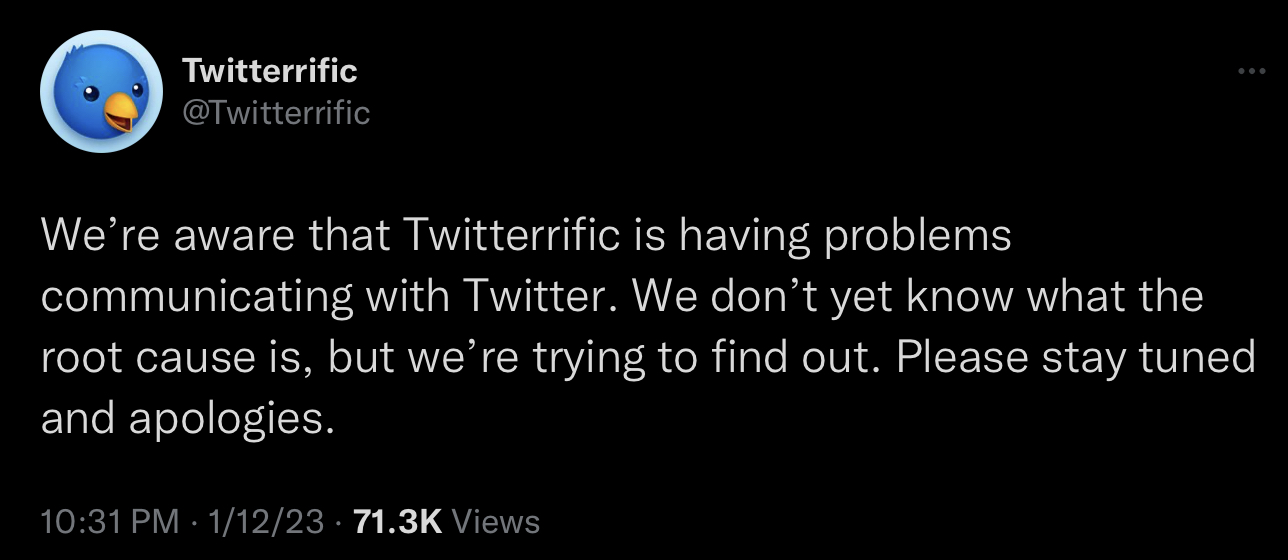The width and height of the screenshot is (1288, 560).
Task: Click the tweet's first line beginning We're aware
Action: coord(526,235)
